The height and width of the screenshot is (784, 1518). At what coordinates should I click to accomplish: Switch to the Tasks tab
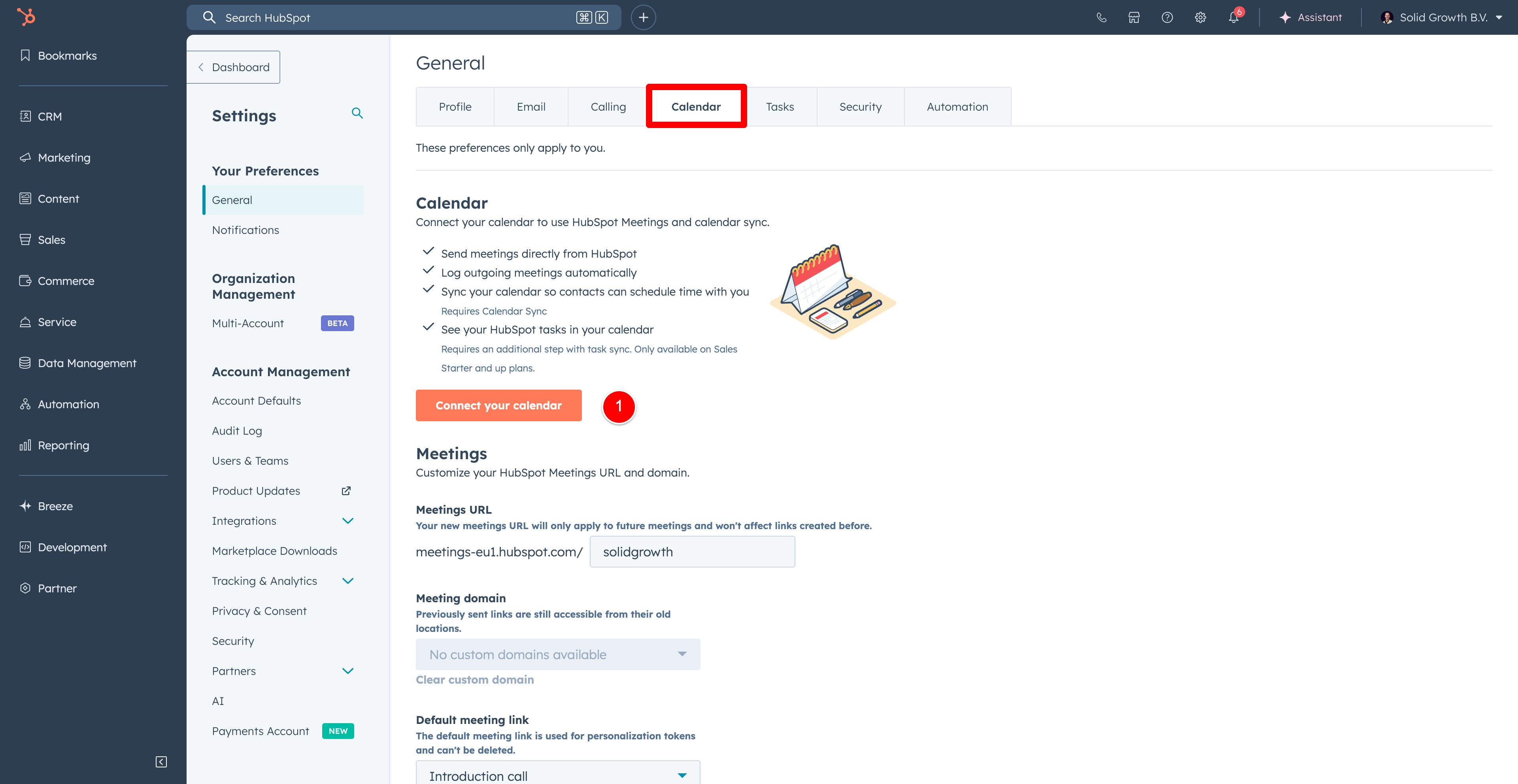[x=780, y=107]
